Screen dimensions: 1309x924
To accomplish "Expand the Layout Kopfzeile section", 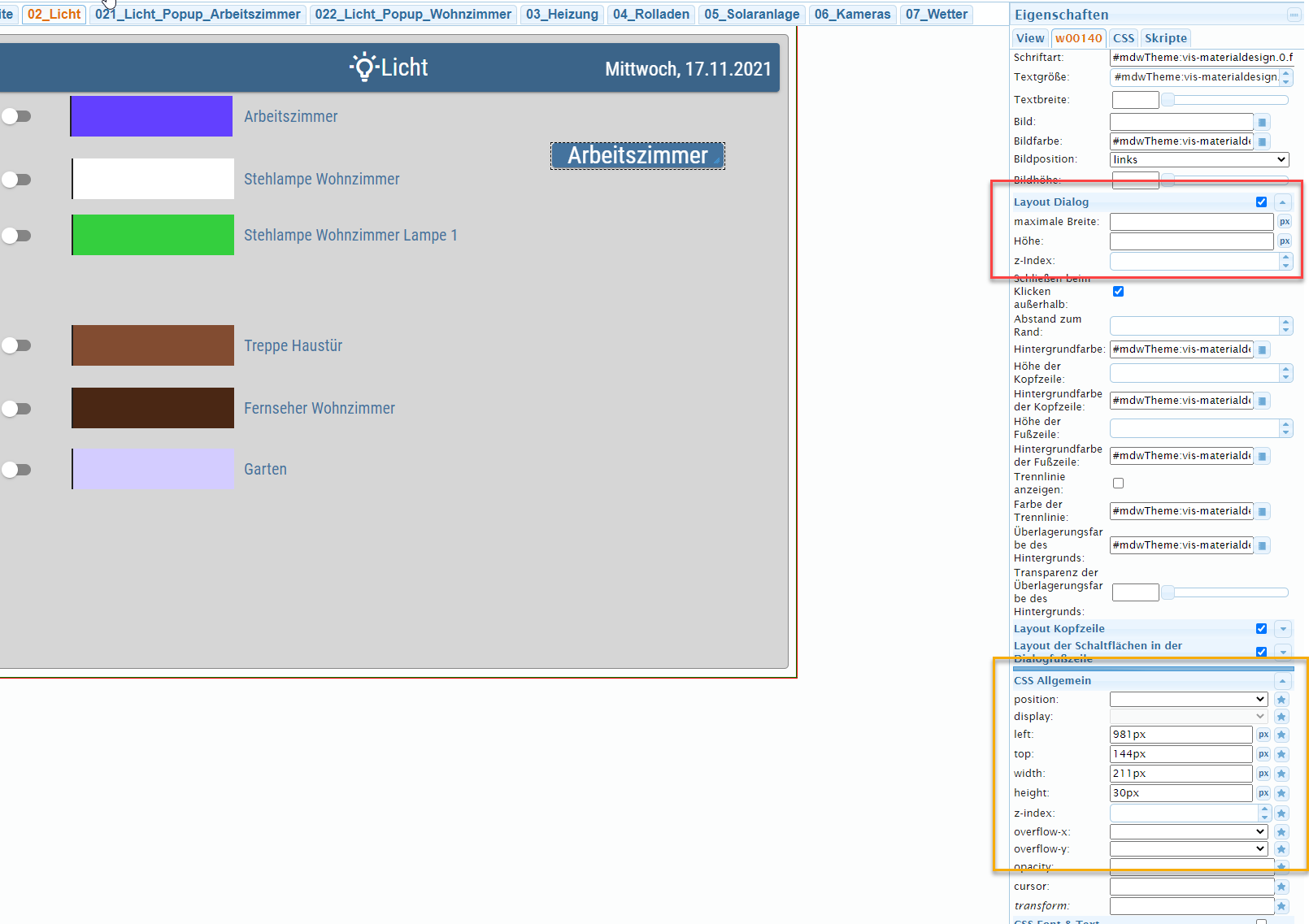I will pyautogui.click(x=1283, y=629).
